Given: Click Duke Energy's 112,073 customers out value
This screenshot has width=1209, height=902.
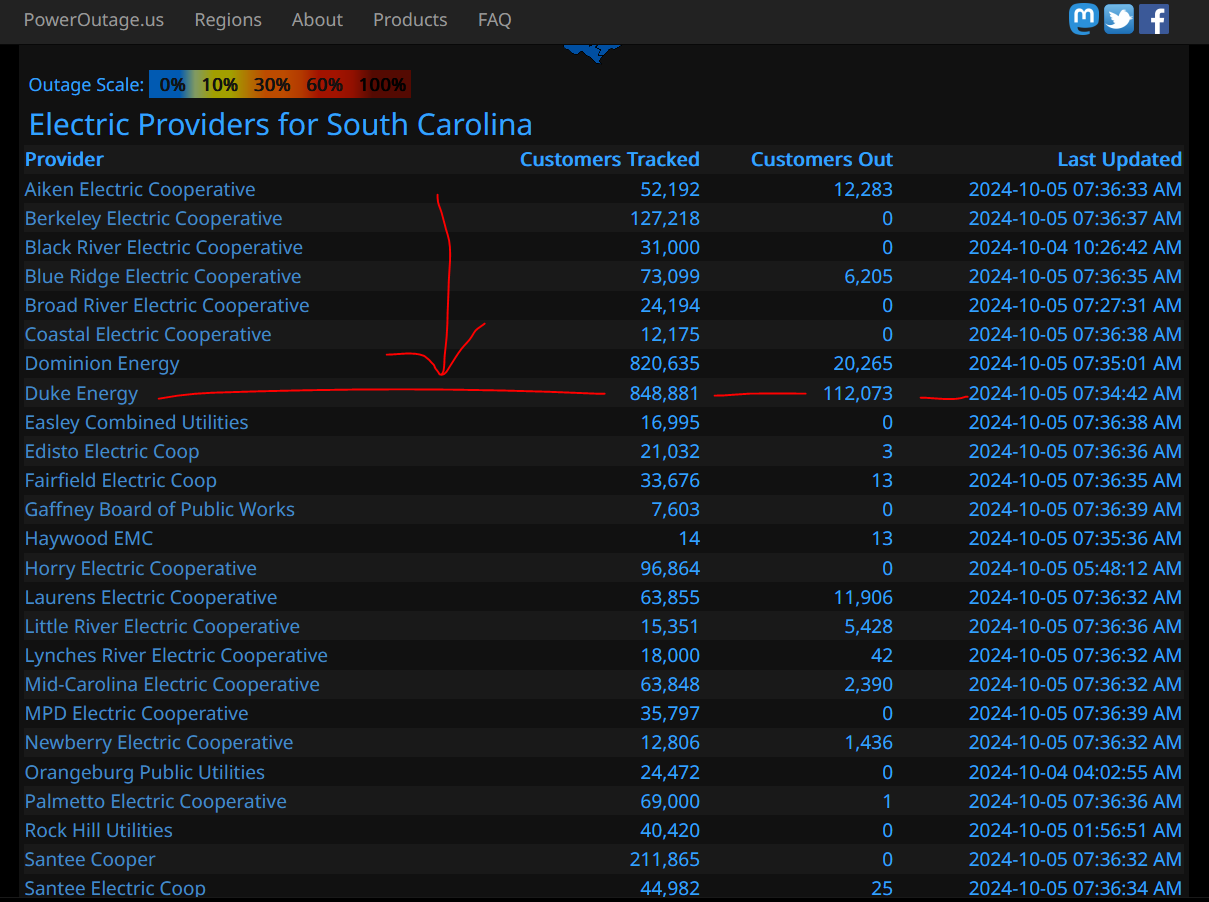Looking at the screenshot, I should coord(858,393).
